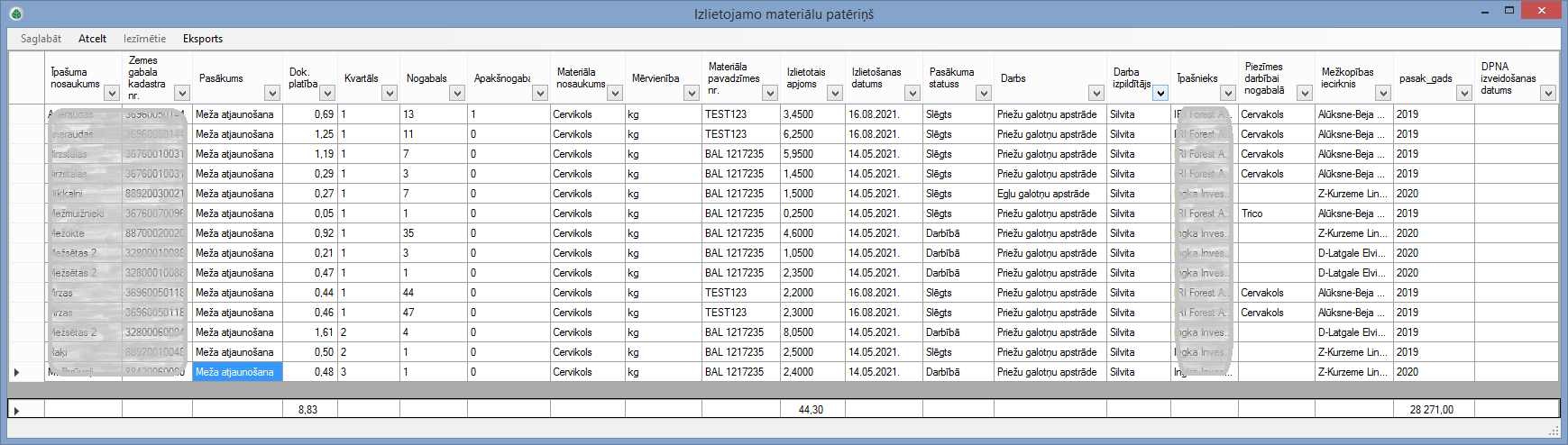Click Kvartāls cell with value 3
Viewport: 1568px width, 445px height.
[369, 372]
